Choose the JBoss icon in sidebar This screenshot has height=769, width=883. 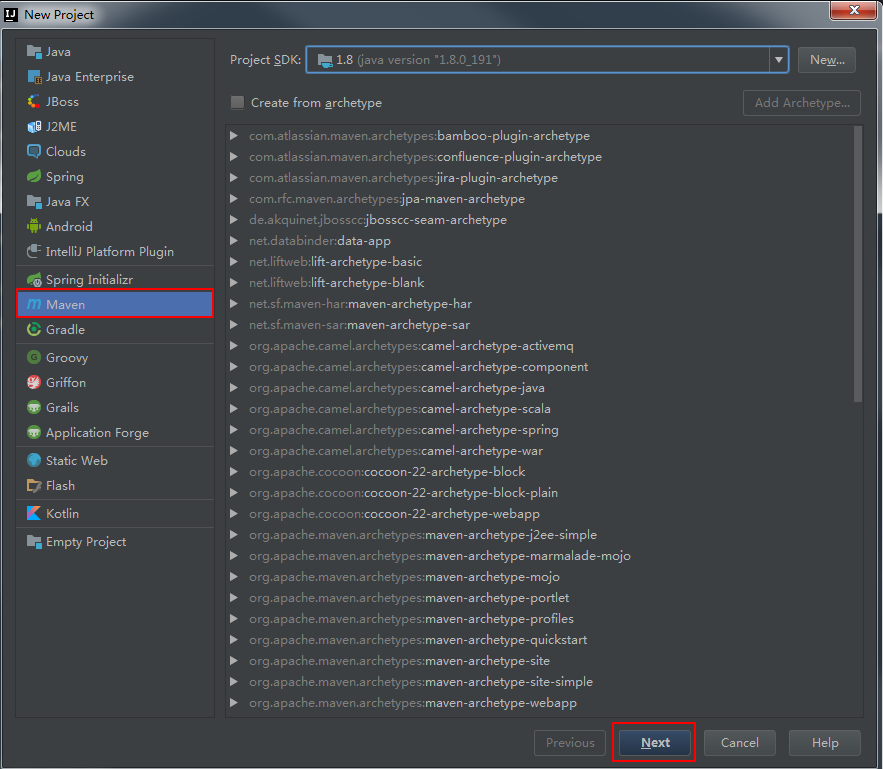[34, 102]
